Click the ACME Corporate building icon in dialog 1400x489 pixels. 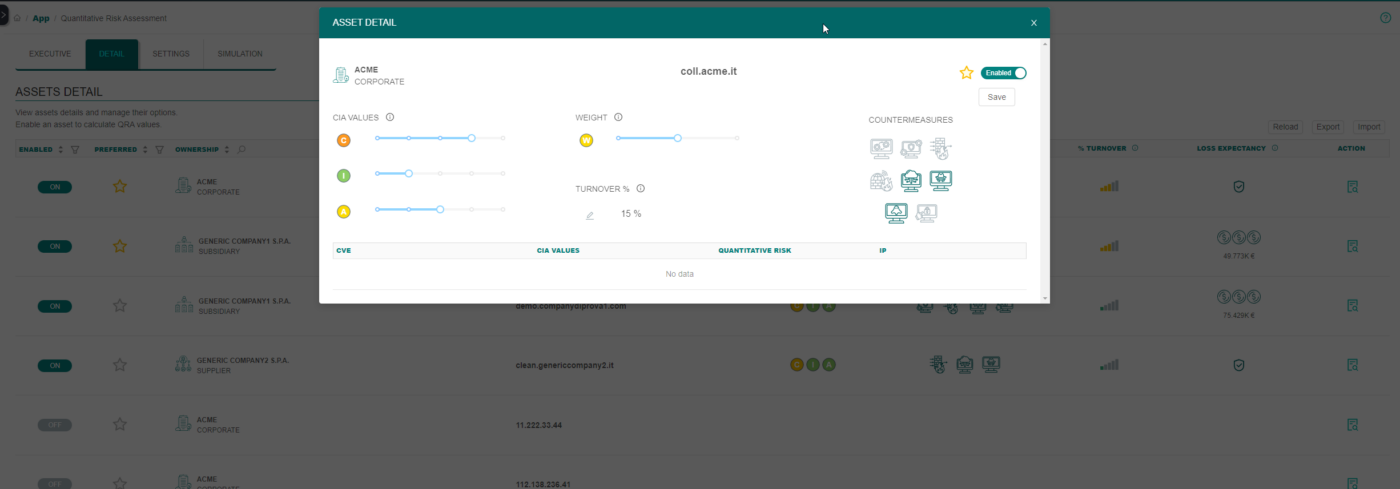341,75
